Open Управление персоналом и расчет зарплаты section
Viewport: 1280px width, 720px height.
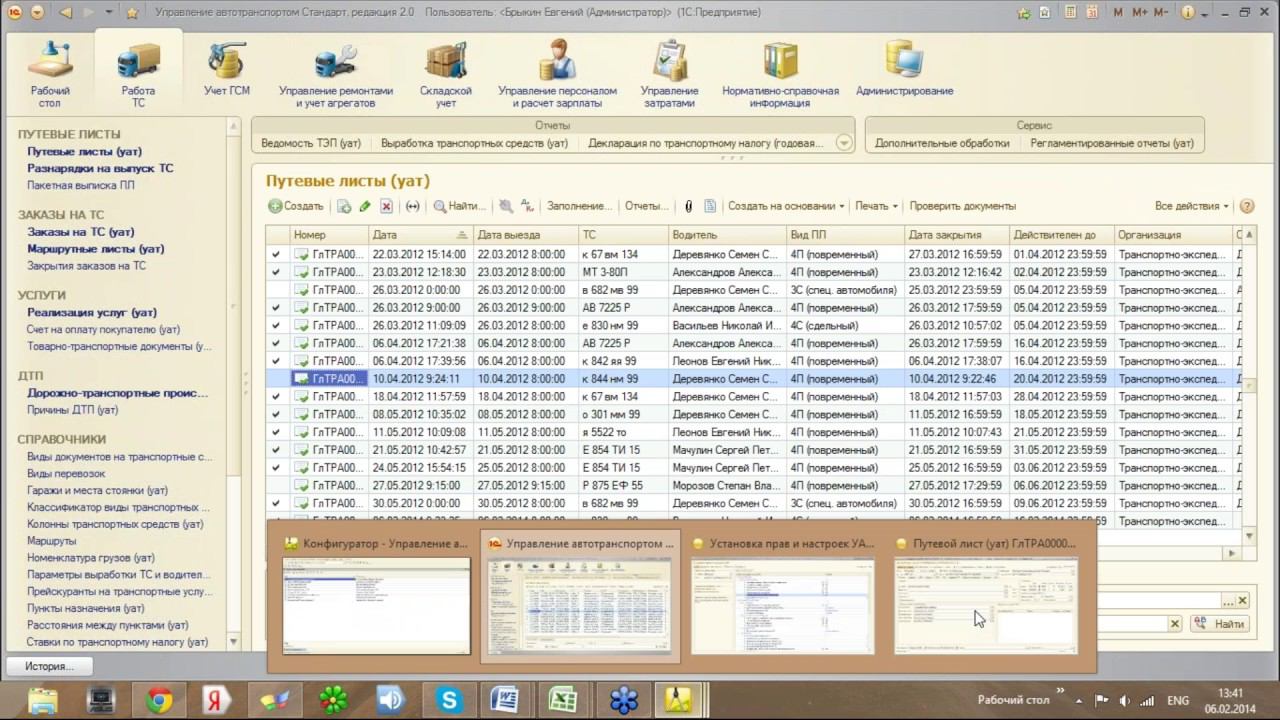(558, 75)
